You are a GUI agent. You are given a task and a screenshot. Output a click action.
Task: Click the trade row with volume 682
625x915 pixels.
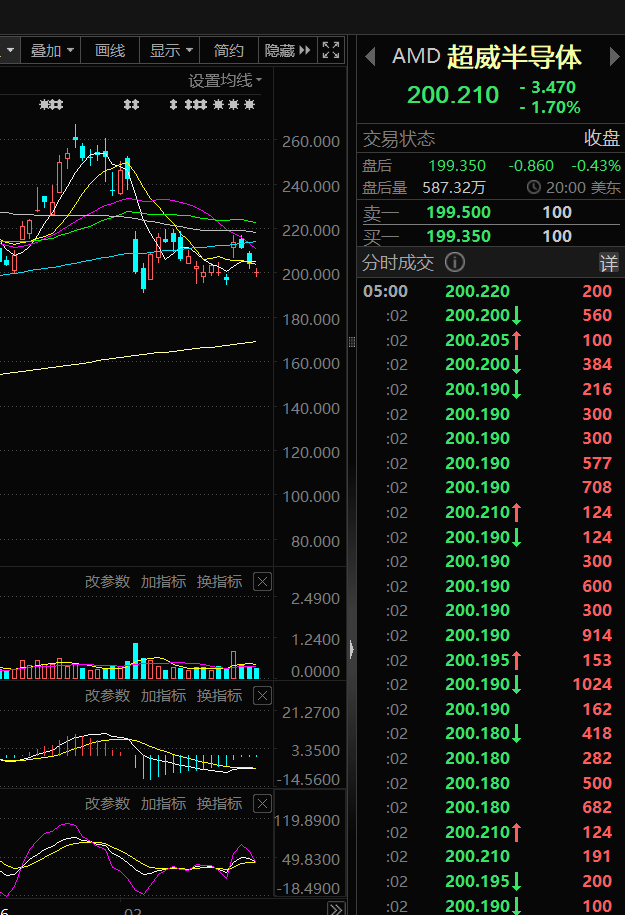[x=490, y=807]
